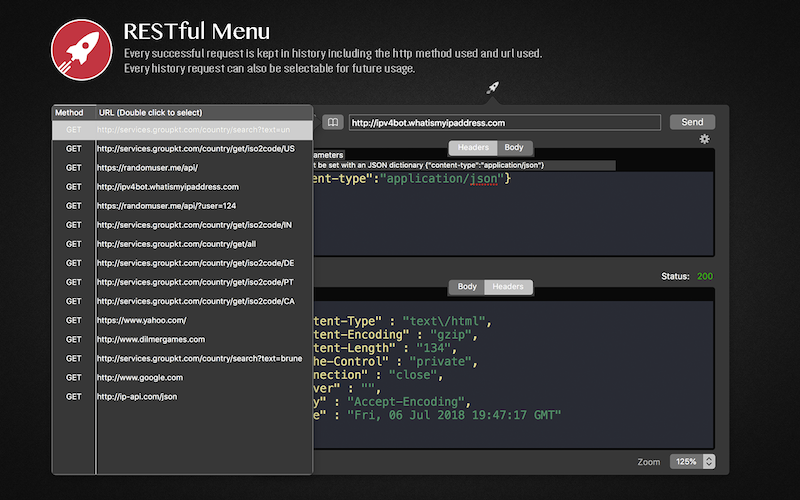Show response Body tab
The width and height of the screenshot is (800, 500).
point(467,287)
